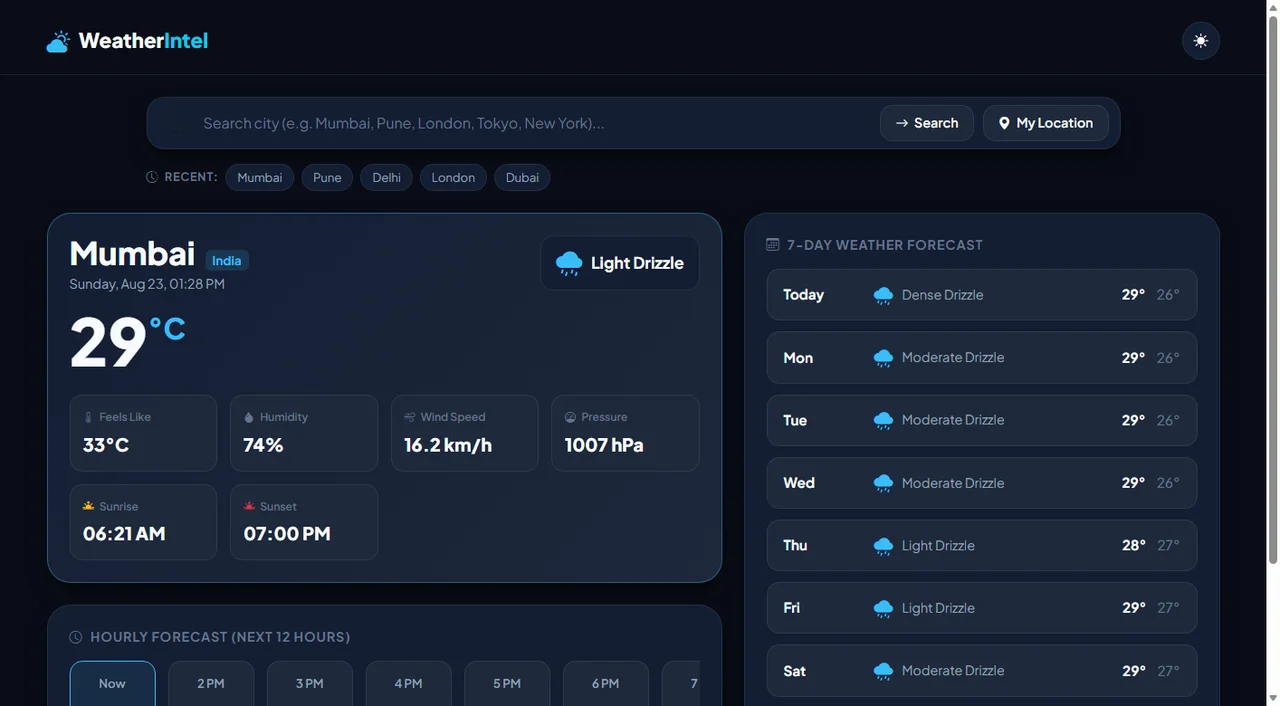Click the Wed day label

point(799,483)
